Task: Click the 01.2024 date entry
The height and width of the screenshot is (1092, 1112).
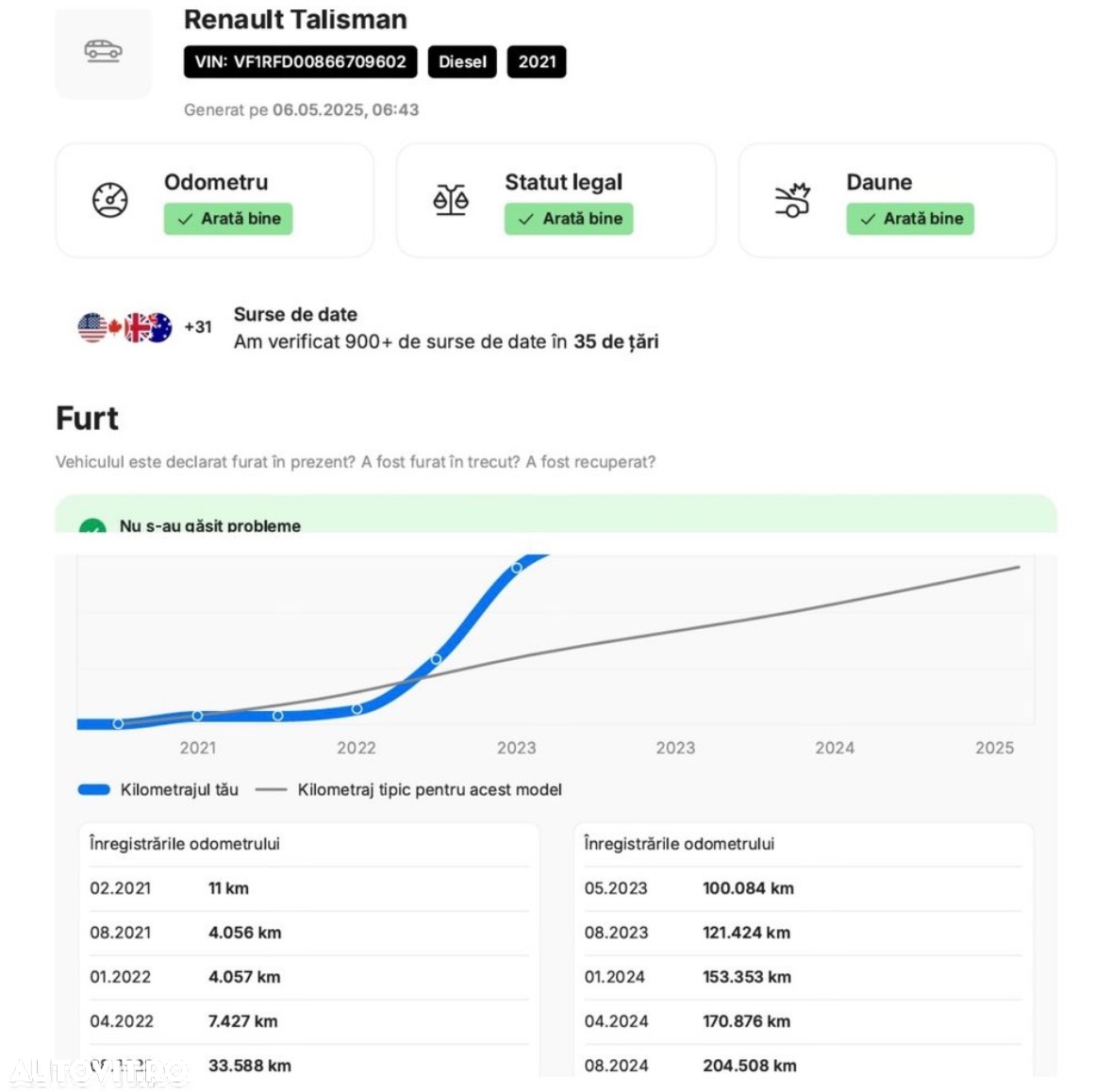Action: (615, 977)
